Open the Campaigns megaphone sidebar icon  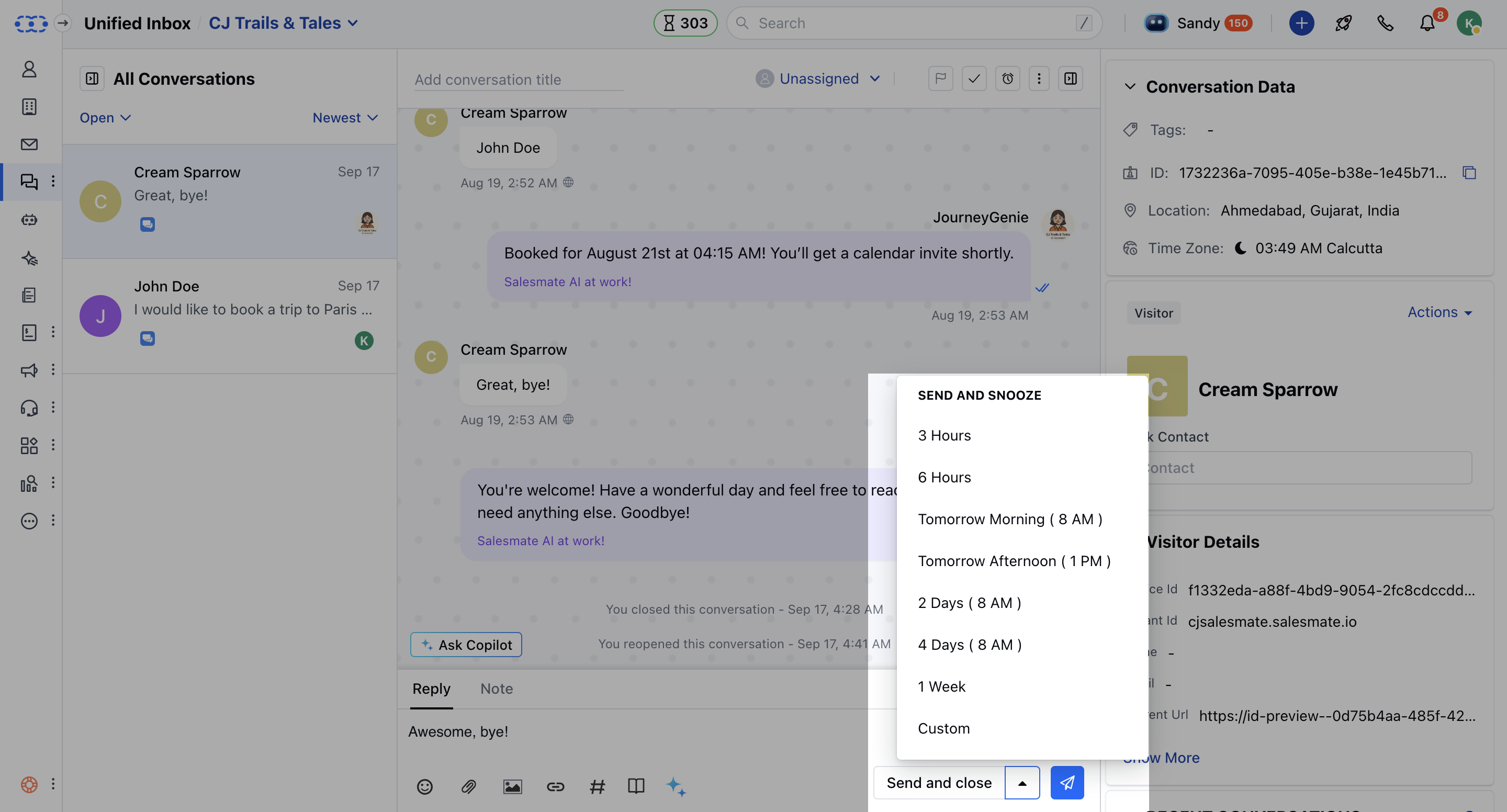pyautogui.click(x=29, y=370)
